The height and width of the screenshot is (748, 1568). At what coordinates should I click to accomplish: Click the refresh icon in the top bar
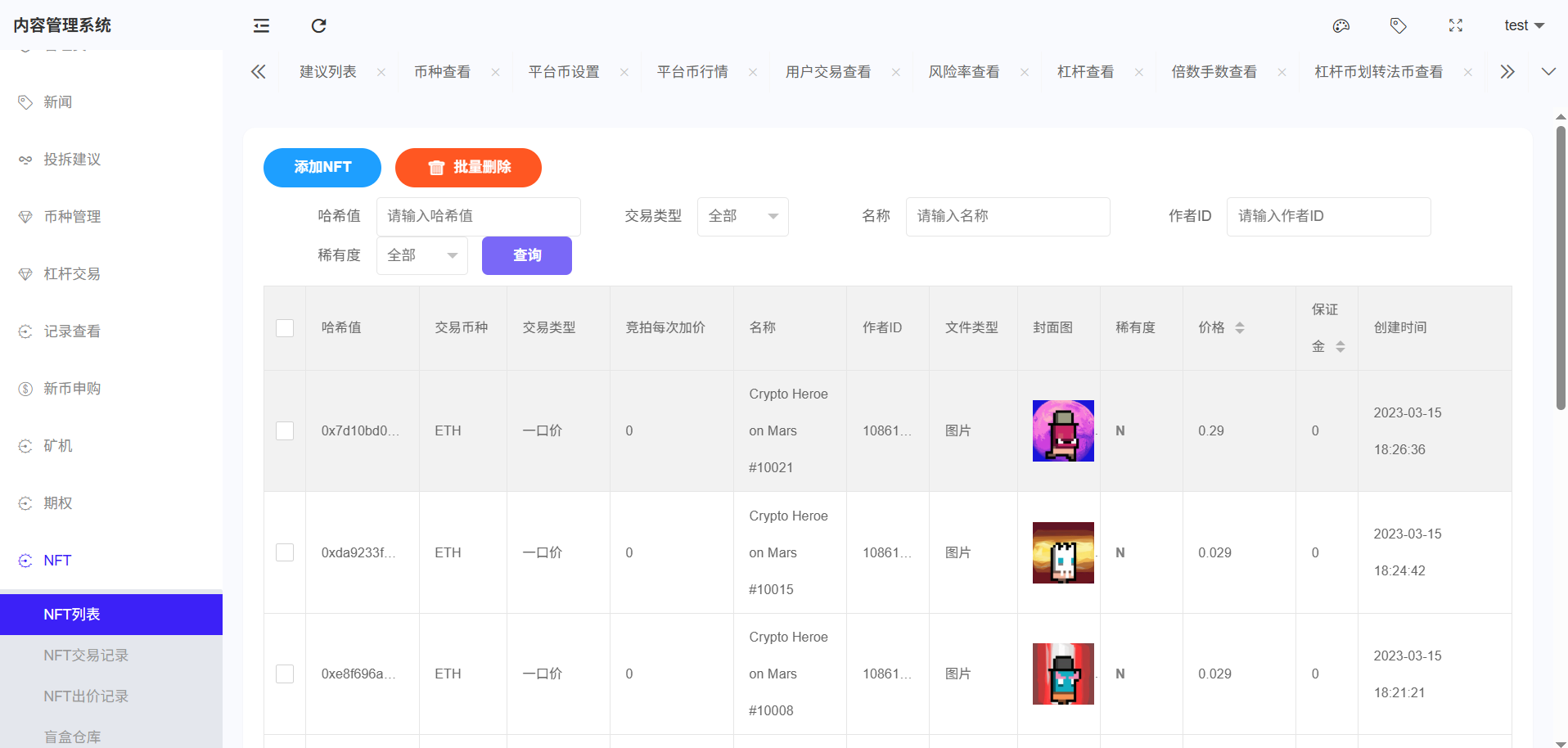click(319, 25)
